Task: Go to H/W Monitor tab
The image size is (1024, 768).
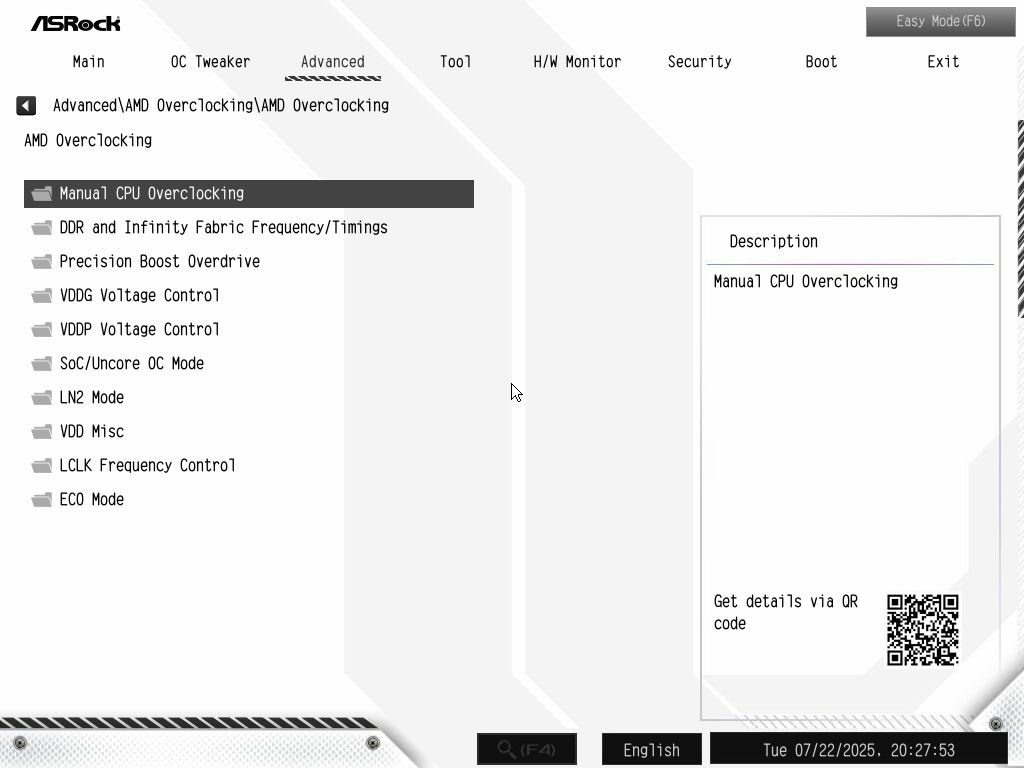Action: click(577, 61)
